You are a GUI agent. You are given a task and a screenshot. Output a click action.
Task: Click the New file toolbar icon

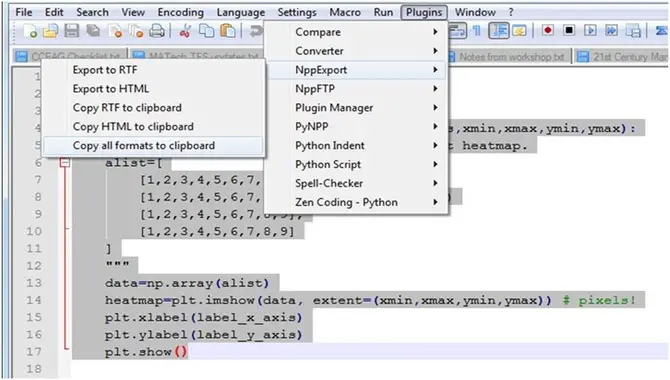(x=30, y=31)
